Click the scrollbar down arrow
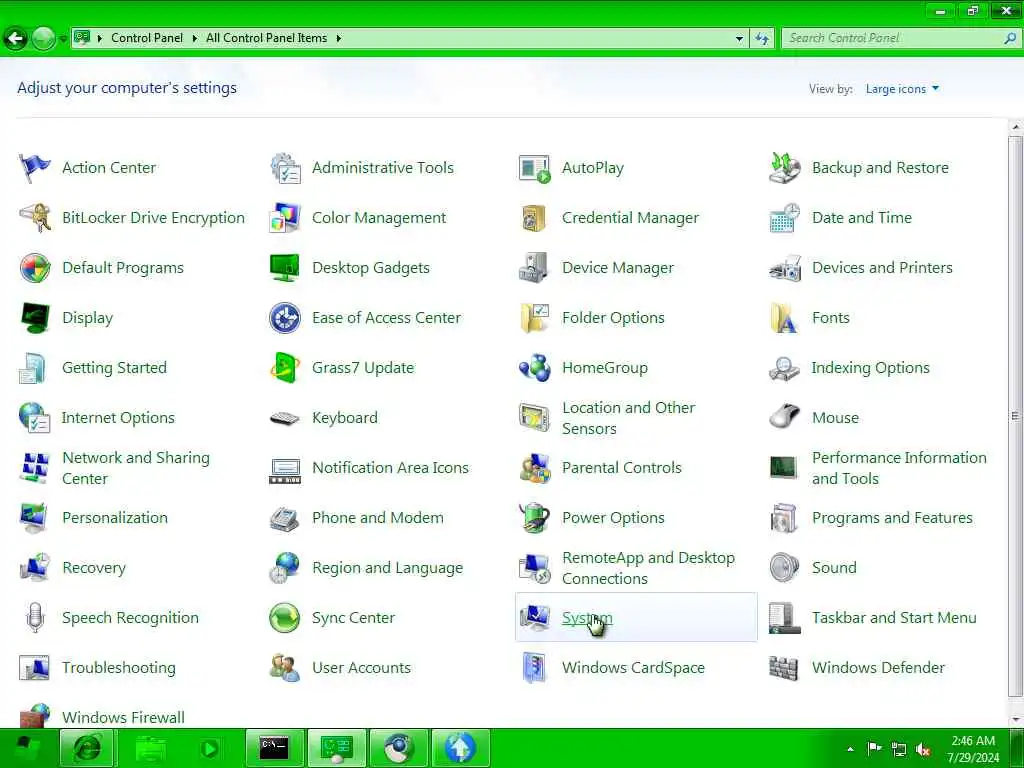 [1016, 720]
